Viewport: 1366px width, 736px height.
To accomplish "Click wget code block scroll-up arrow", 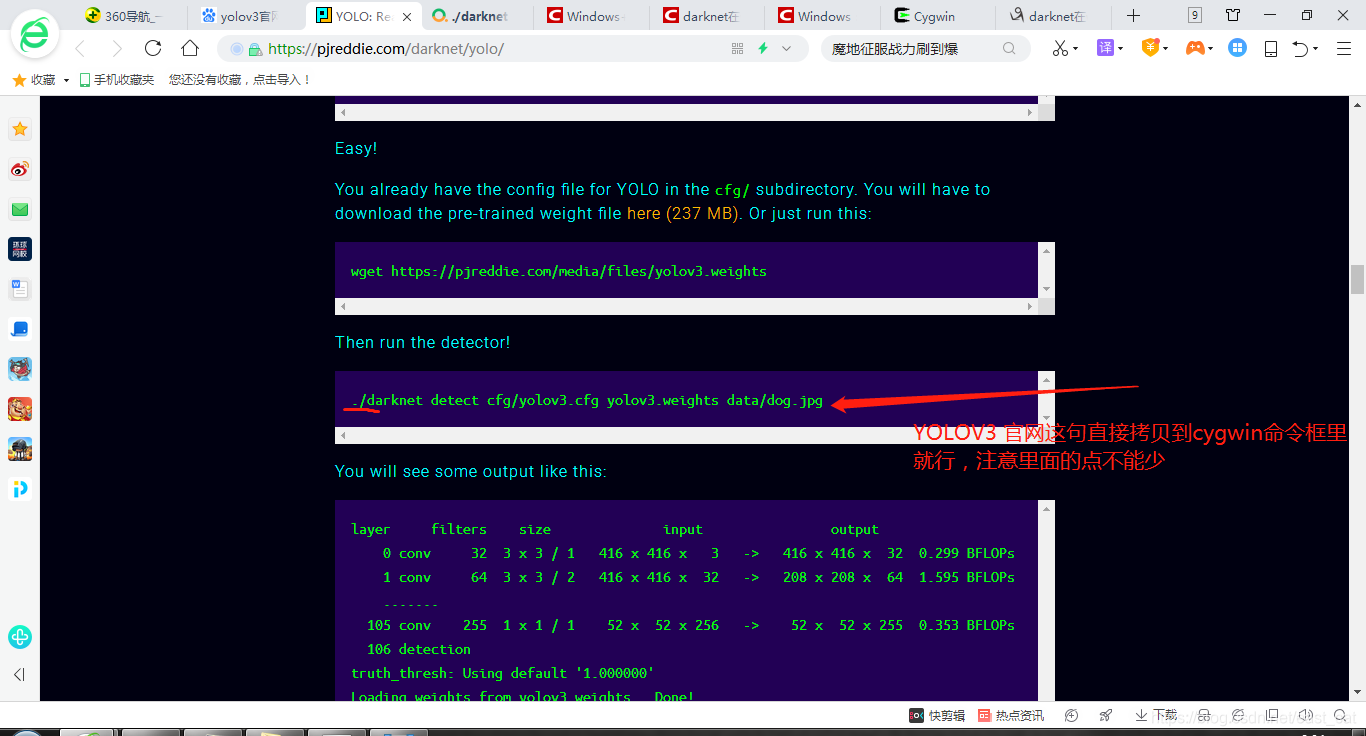I will click(1047, 250).
